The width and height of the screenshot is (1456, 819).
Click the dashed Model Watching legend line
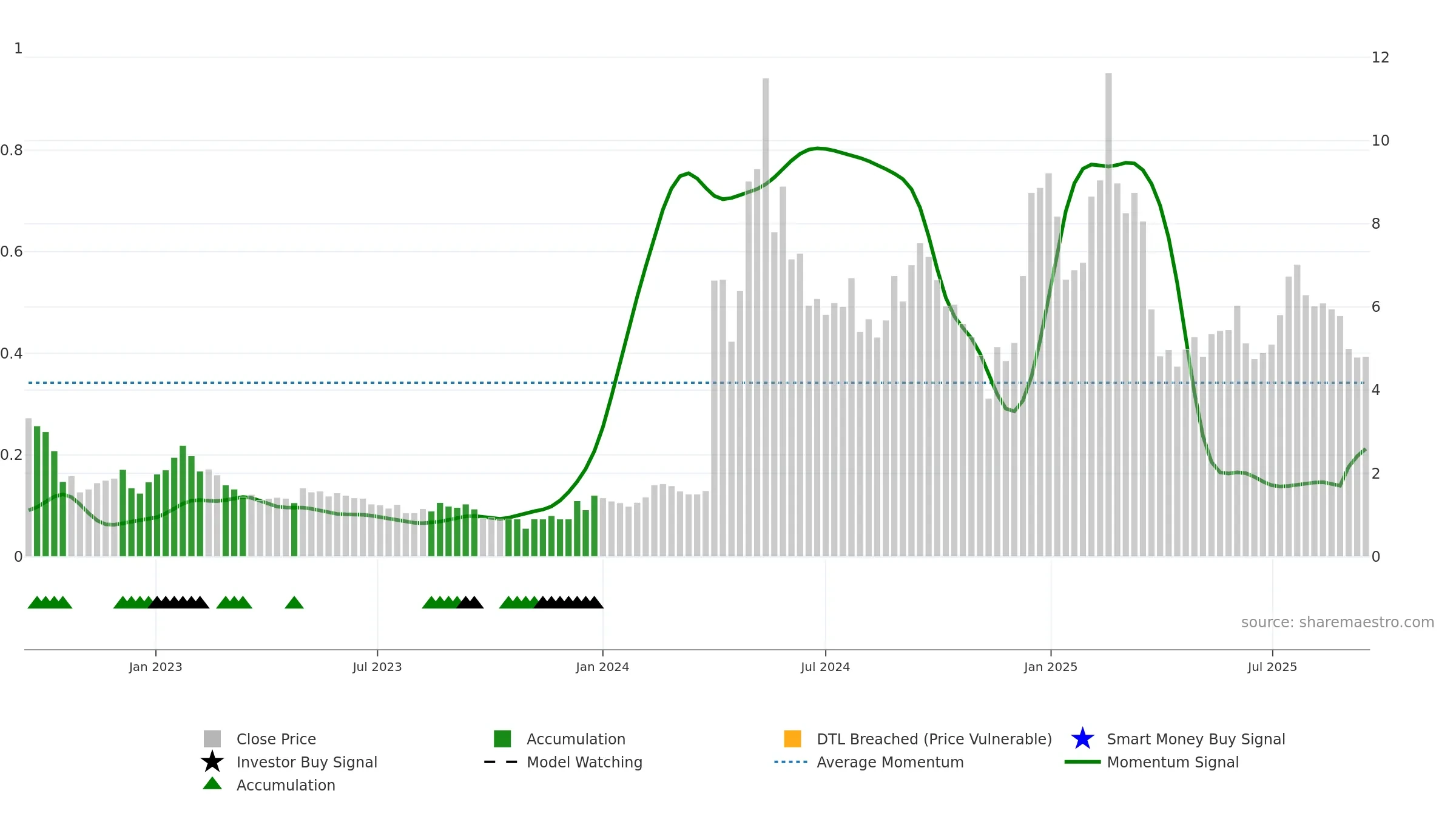pos(501,762)
